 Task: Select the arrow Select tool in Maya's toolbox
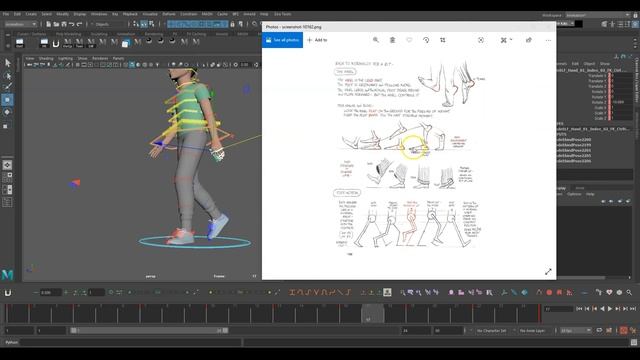point(7,63)
